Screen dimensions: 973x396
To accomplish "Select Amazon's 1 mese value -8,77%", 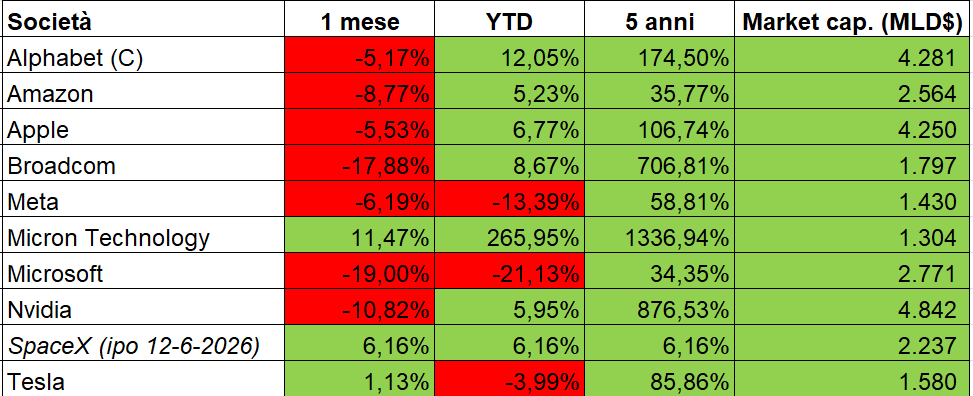I will coord(359,94).
